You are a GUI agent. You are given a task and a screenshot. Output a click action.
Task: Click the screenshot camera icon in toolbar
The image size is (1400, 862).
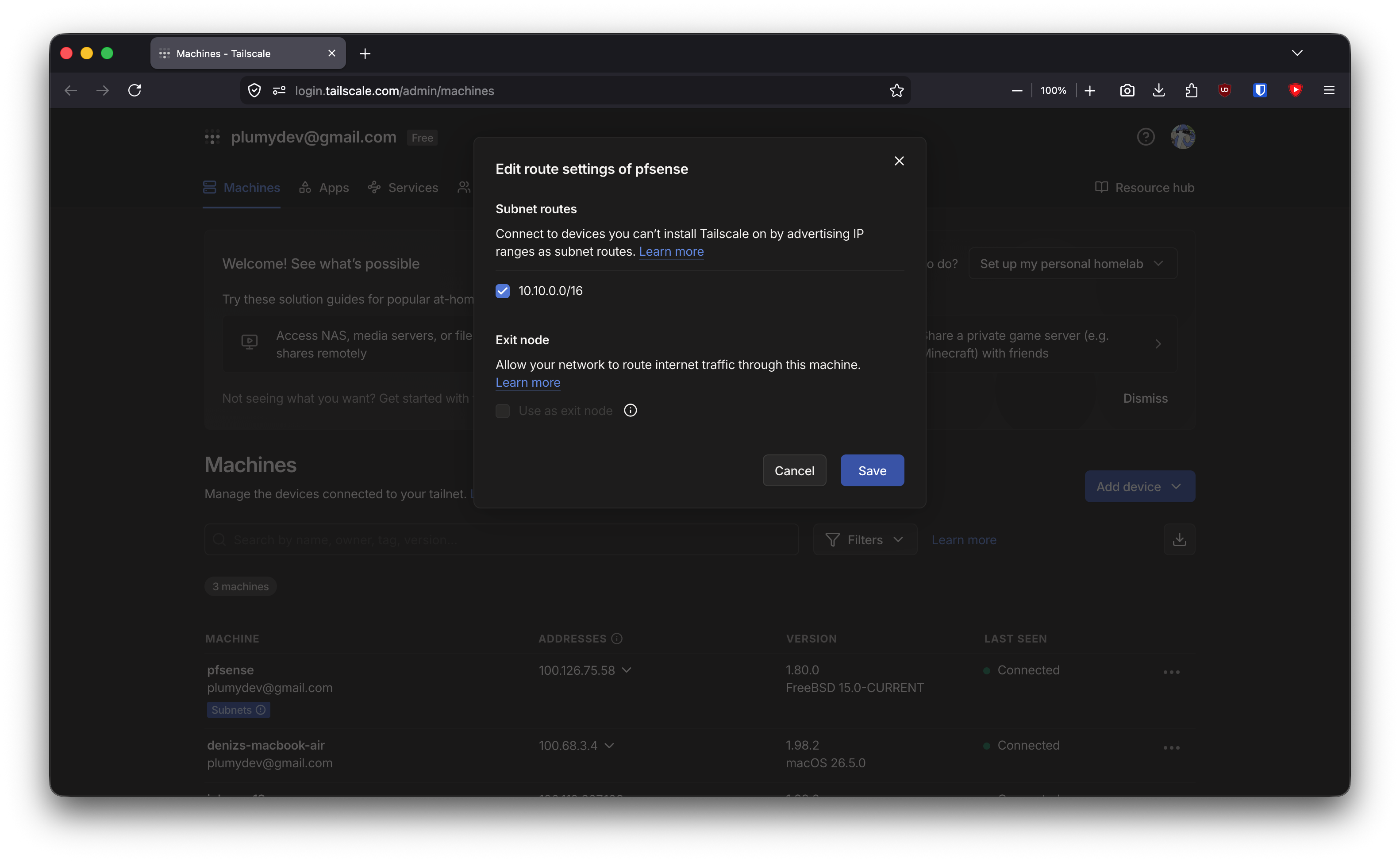1127,90
